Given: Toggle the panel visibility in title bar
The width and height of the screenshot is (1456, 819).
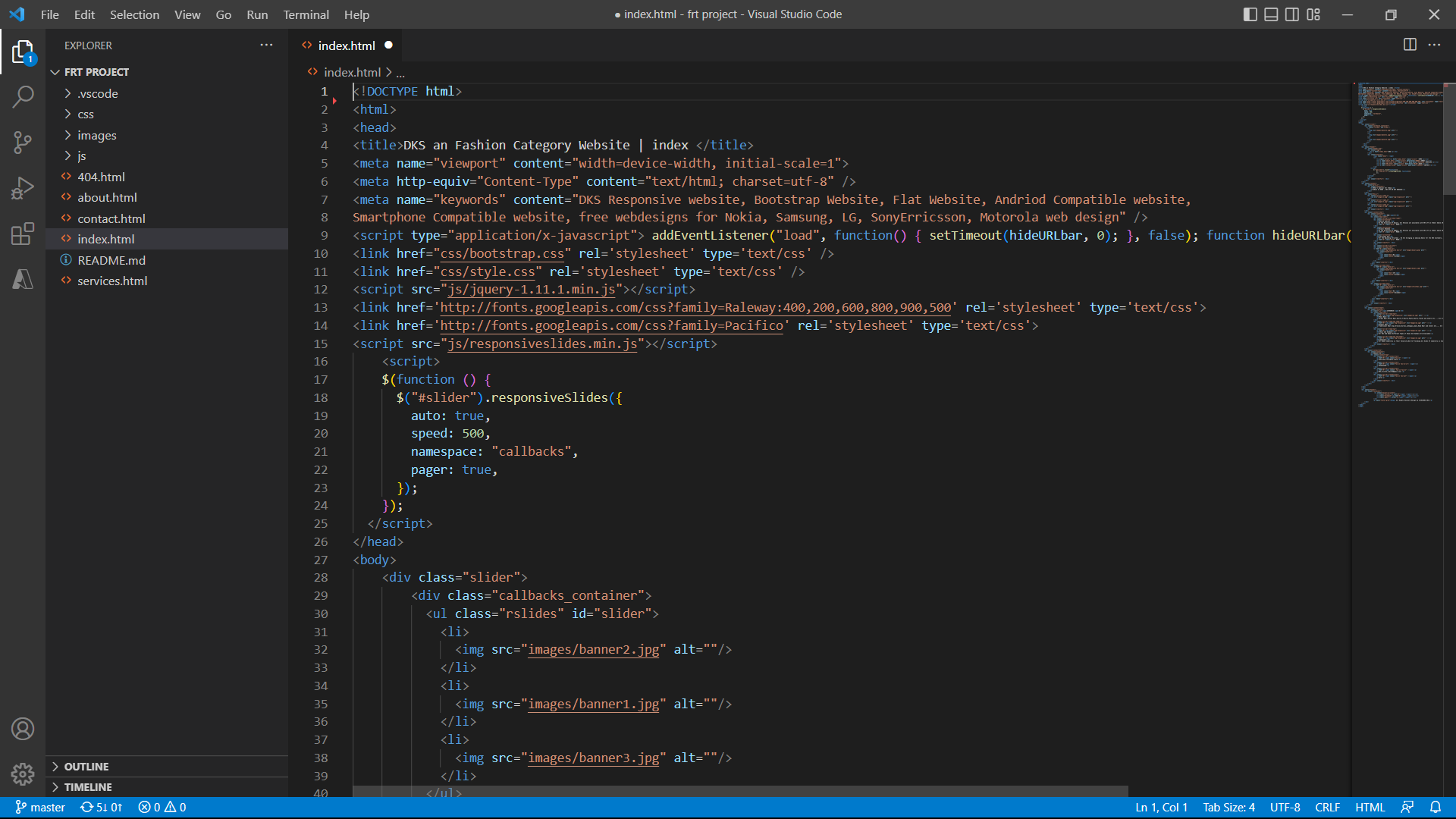Looking at the screenshot, I should pos(1271,14).
